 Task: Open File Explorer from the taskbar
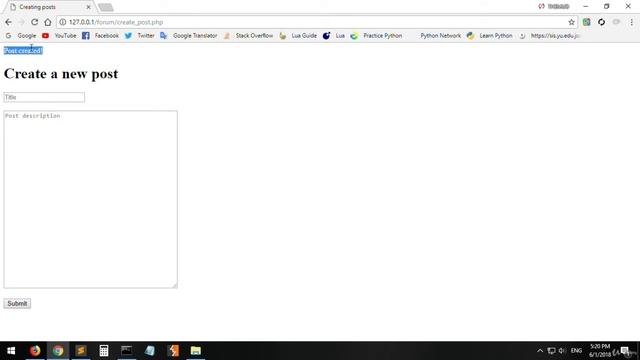[x=196, y=351]
